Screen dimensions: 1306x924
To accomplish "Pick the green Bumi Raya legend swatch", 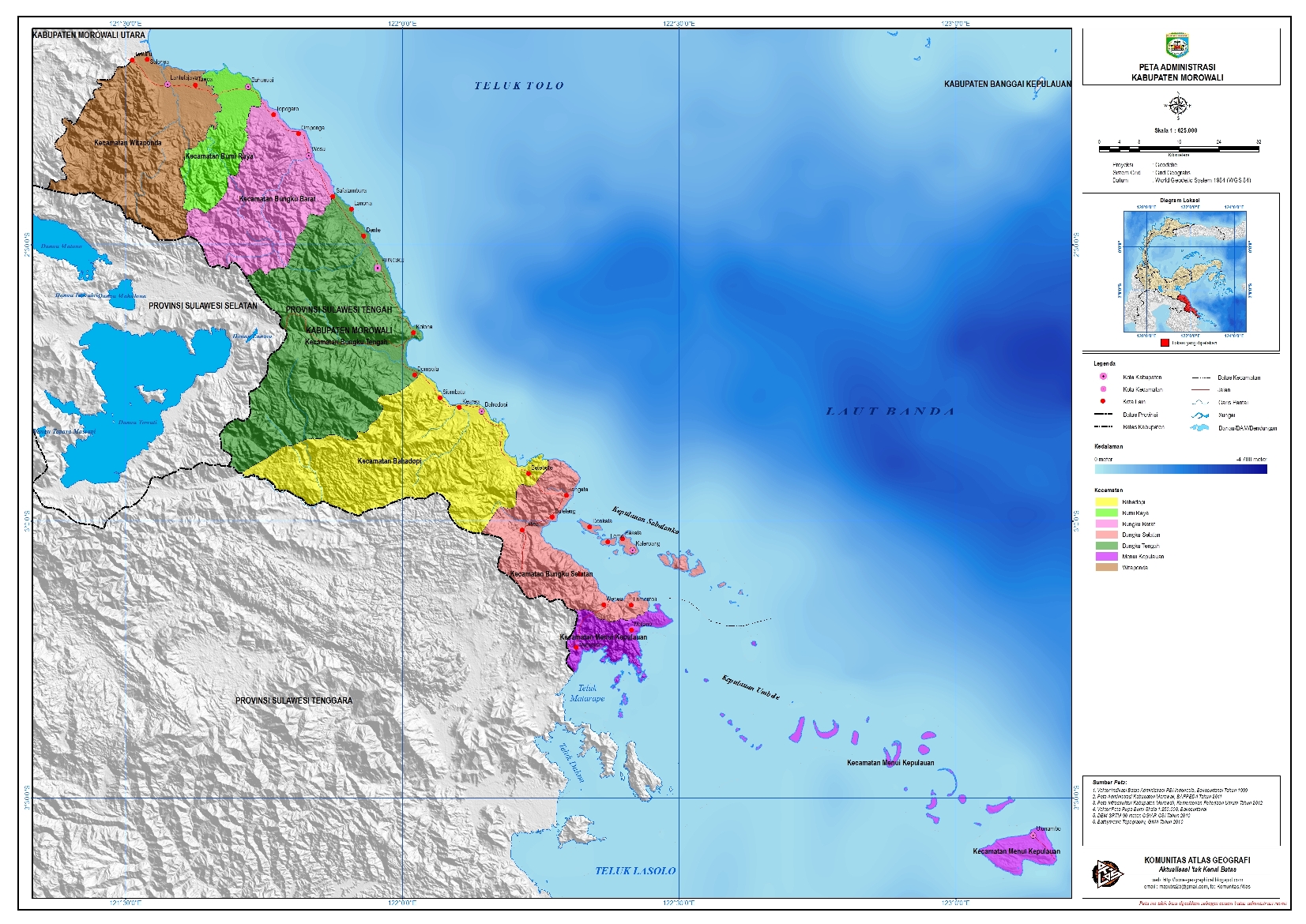I will pyautogui.click(x=1105, y=513).
